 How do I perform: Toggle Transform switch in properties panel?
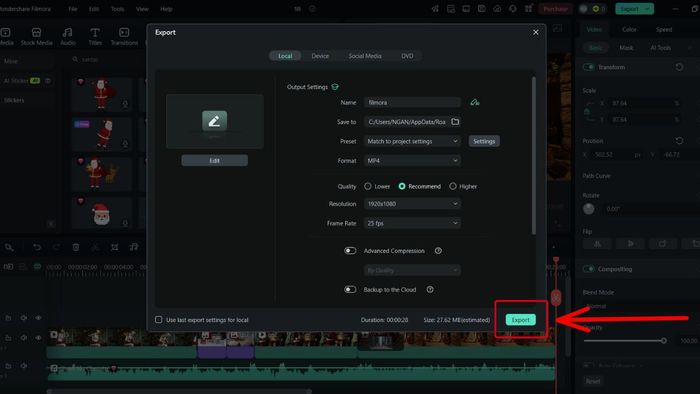click(588, 67)
